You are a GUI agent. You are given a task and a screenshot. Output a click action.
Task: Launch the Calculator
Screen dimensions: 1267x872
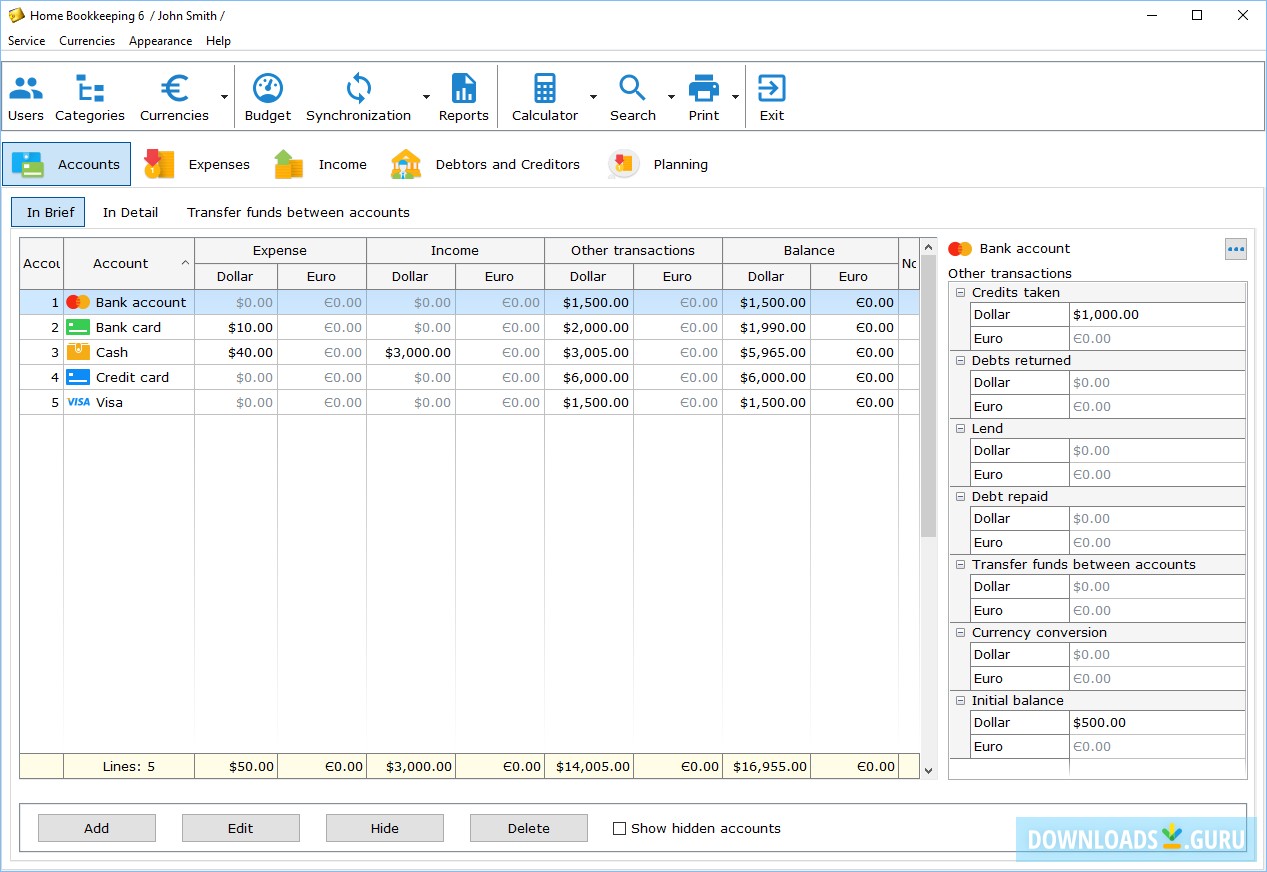point(543,95)
